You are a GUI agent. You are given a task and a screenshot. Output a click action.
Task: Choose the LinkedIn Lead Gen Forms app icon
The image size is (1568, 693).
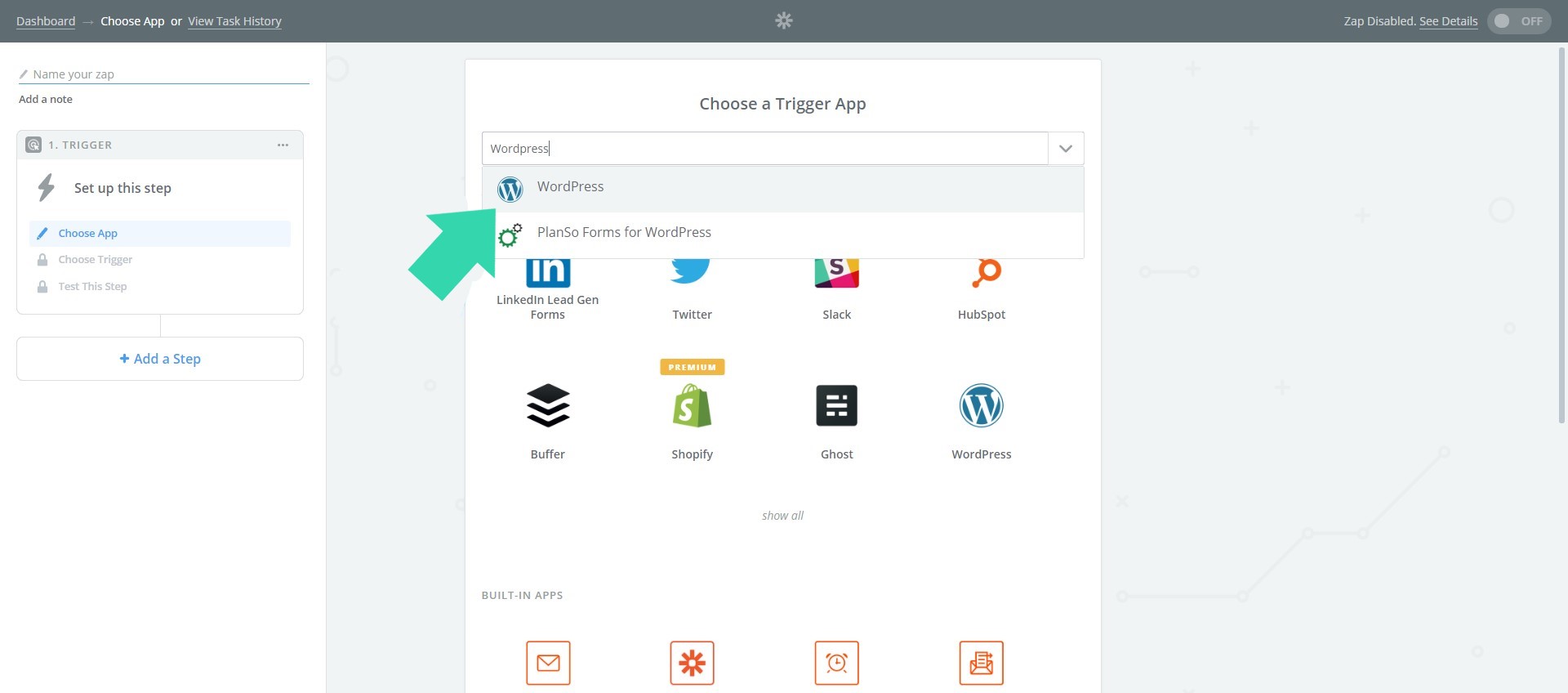click(548, 272)
